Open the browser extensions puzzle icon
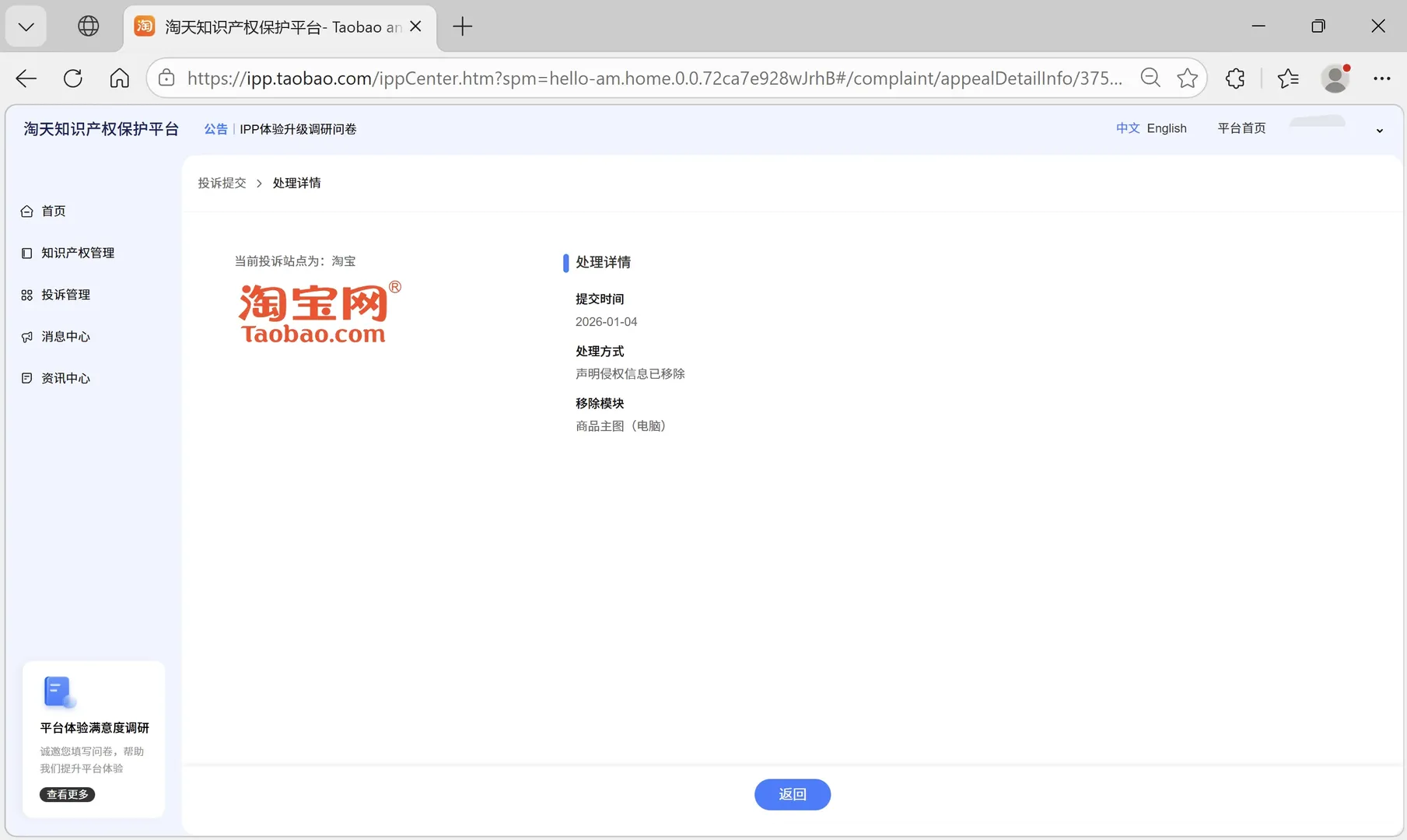Image resolution: width=1407 pixels, height=840 pixels. (x=1235, y=78)
